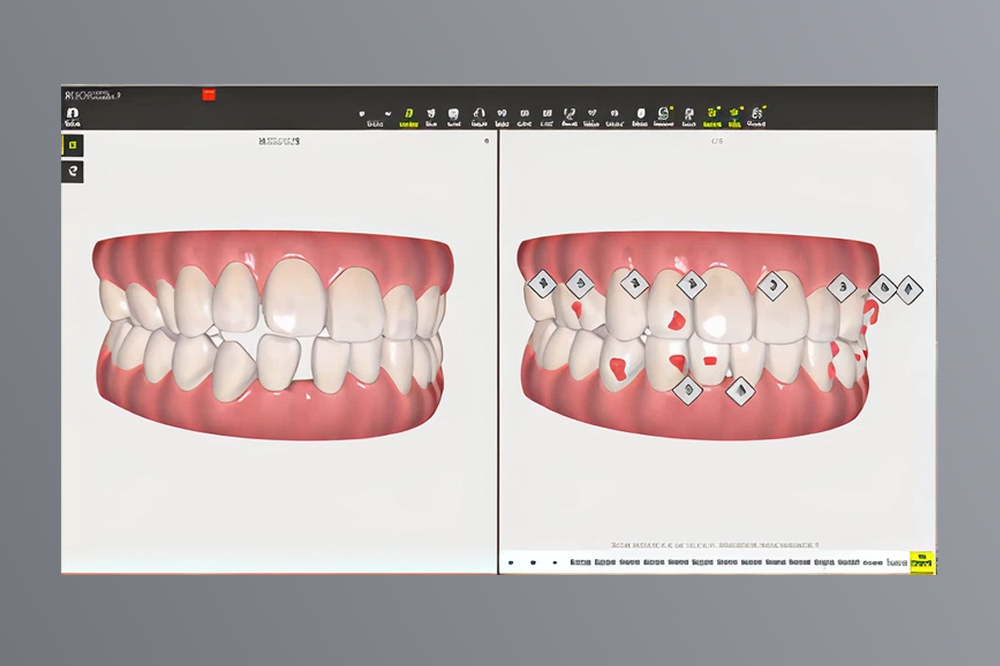The image size is (1000, 666).
Task: Select the leftmost diamond marker on the upper molars
Action: pos(541,284)
